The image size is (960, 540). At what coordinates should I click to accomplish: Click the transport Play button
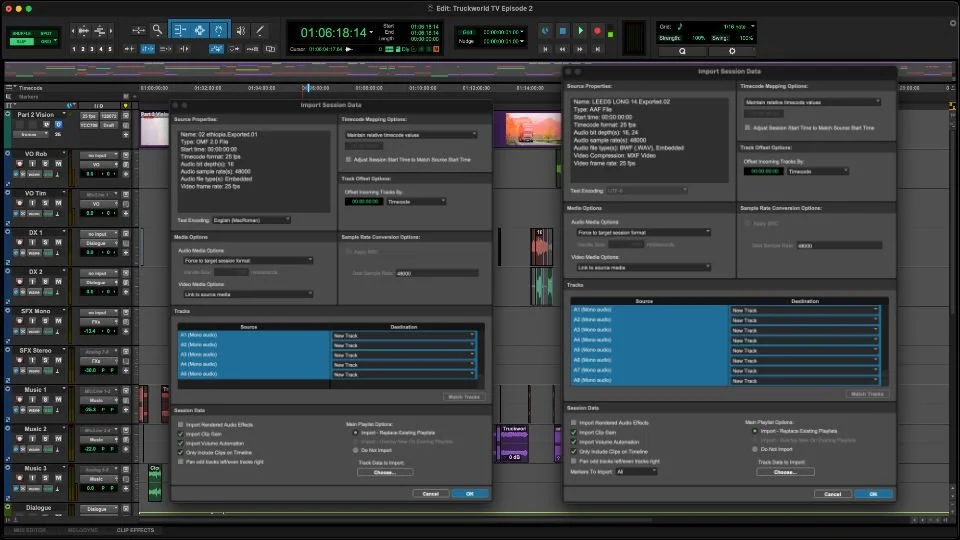pos(580,31)
